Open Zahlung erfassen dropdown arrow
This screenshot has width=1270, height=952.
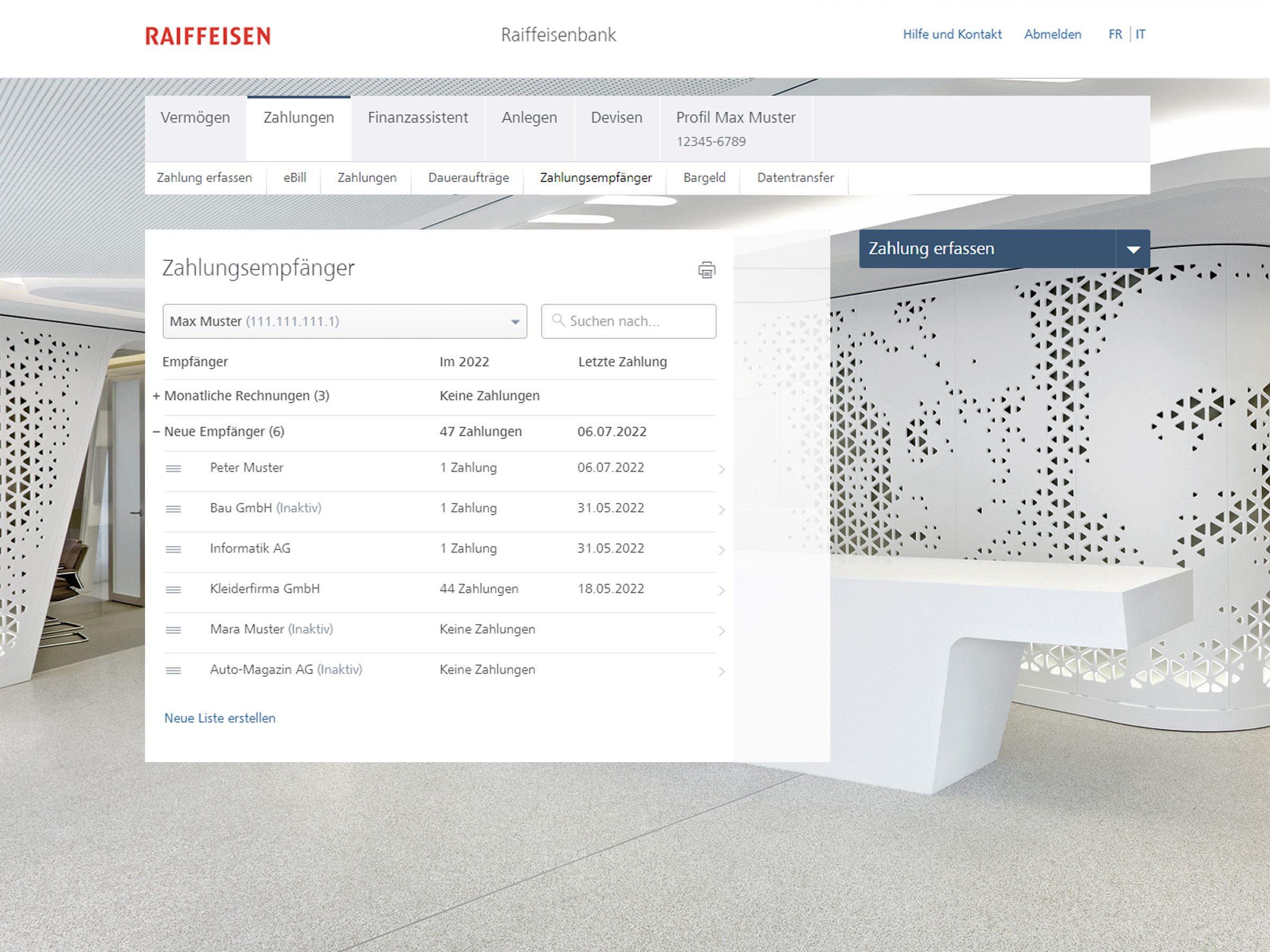[1133, 249]
